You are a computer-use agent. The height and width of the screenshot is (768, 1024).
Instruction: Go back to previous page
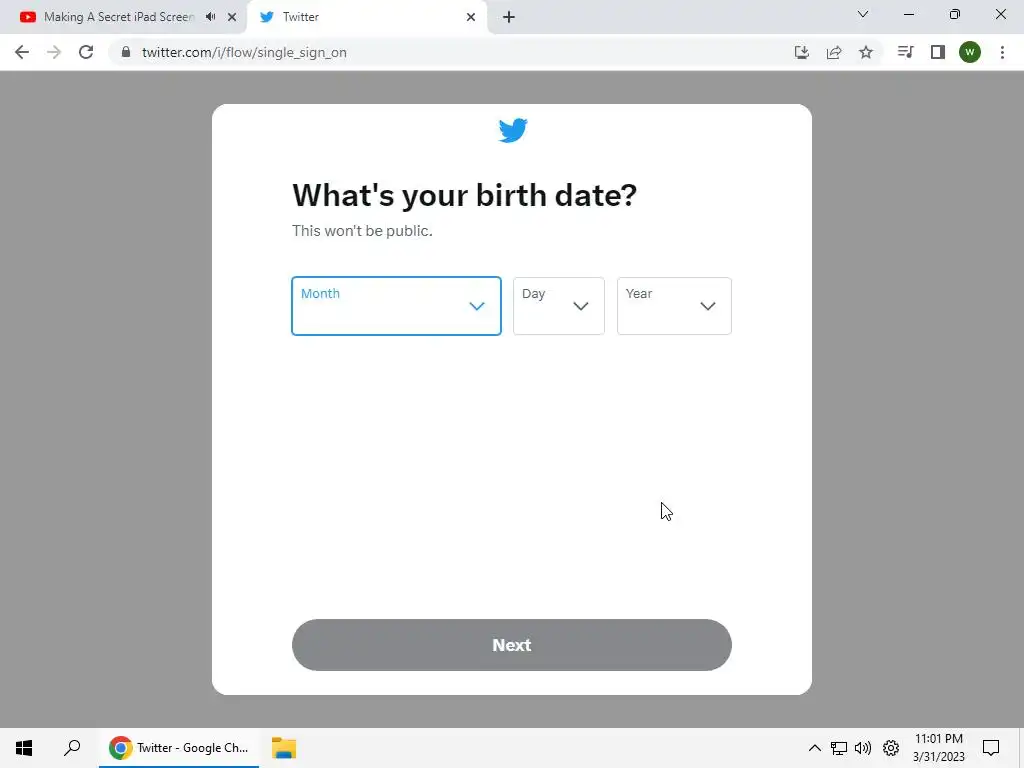pyautogui.click(x=22, y=52)
